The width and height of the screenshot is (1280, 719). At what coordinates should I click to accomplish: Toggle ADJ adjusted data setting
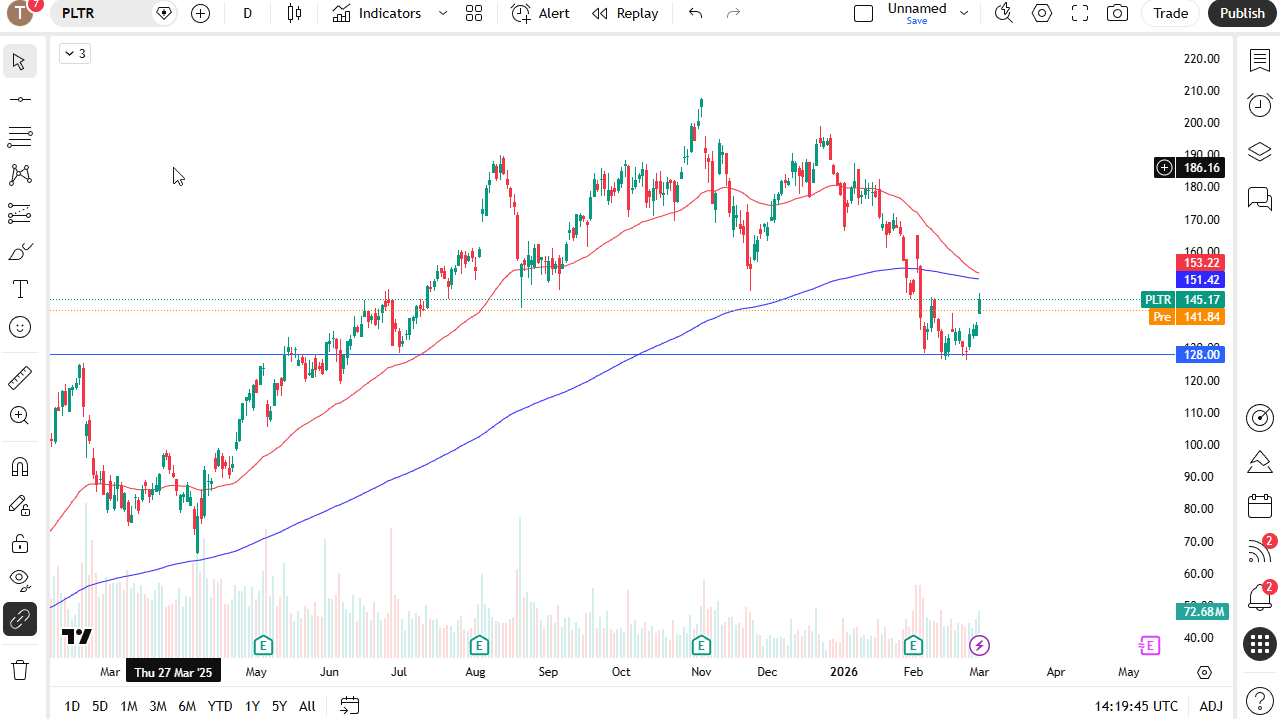tap(1211, 706)
